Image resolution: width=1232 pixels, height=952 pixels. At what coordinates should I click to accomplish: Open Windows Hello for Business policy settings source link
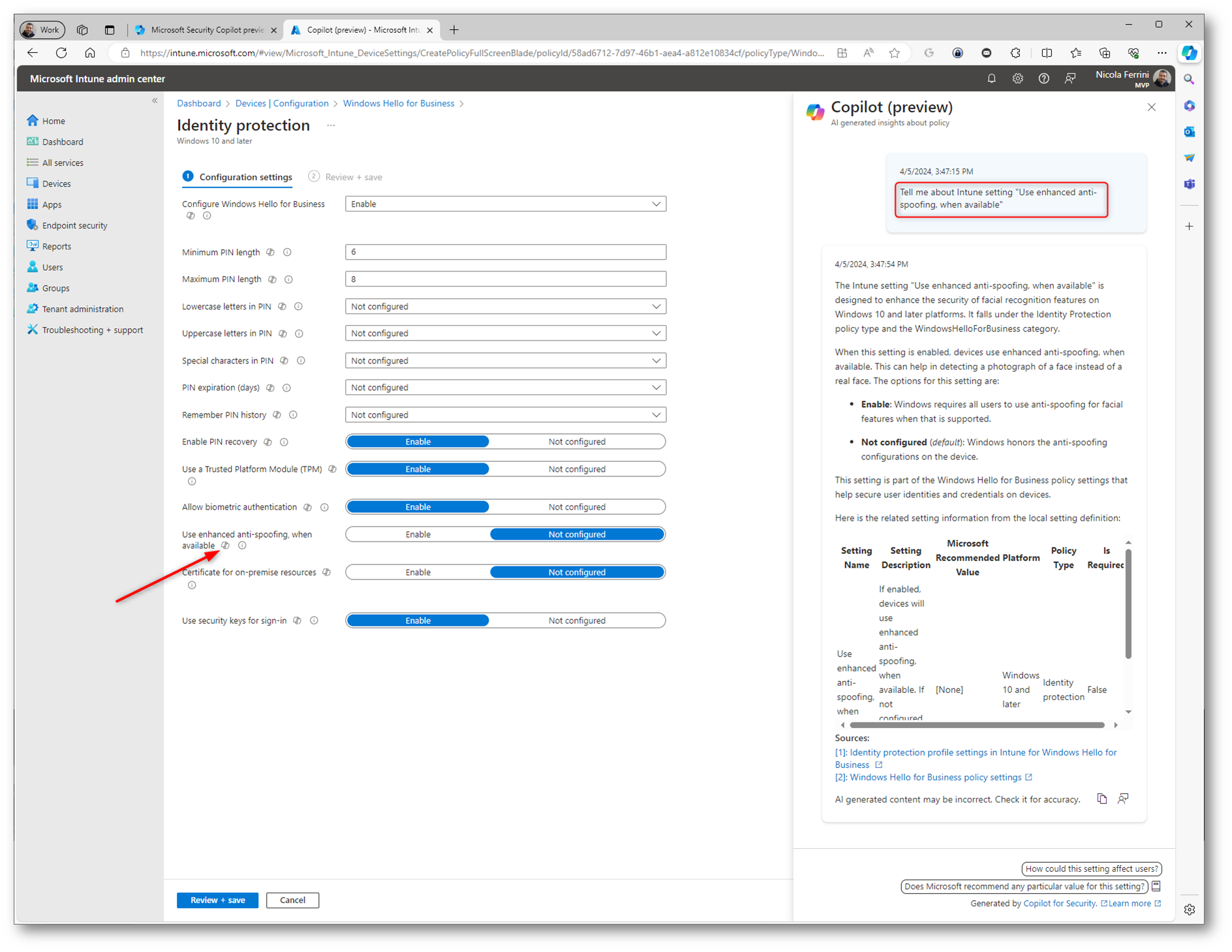(934, 777)
